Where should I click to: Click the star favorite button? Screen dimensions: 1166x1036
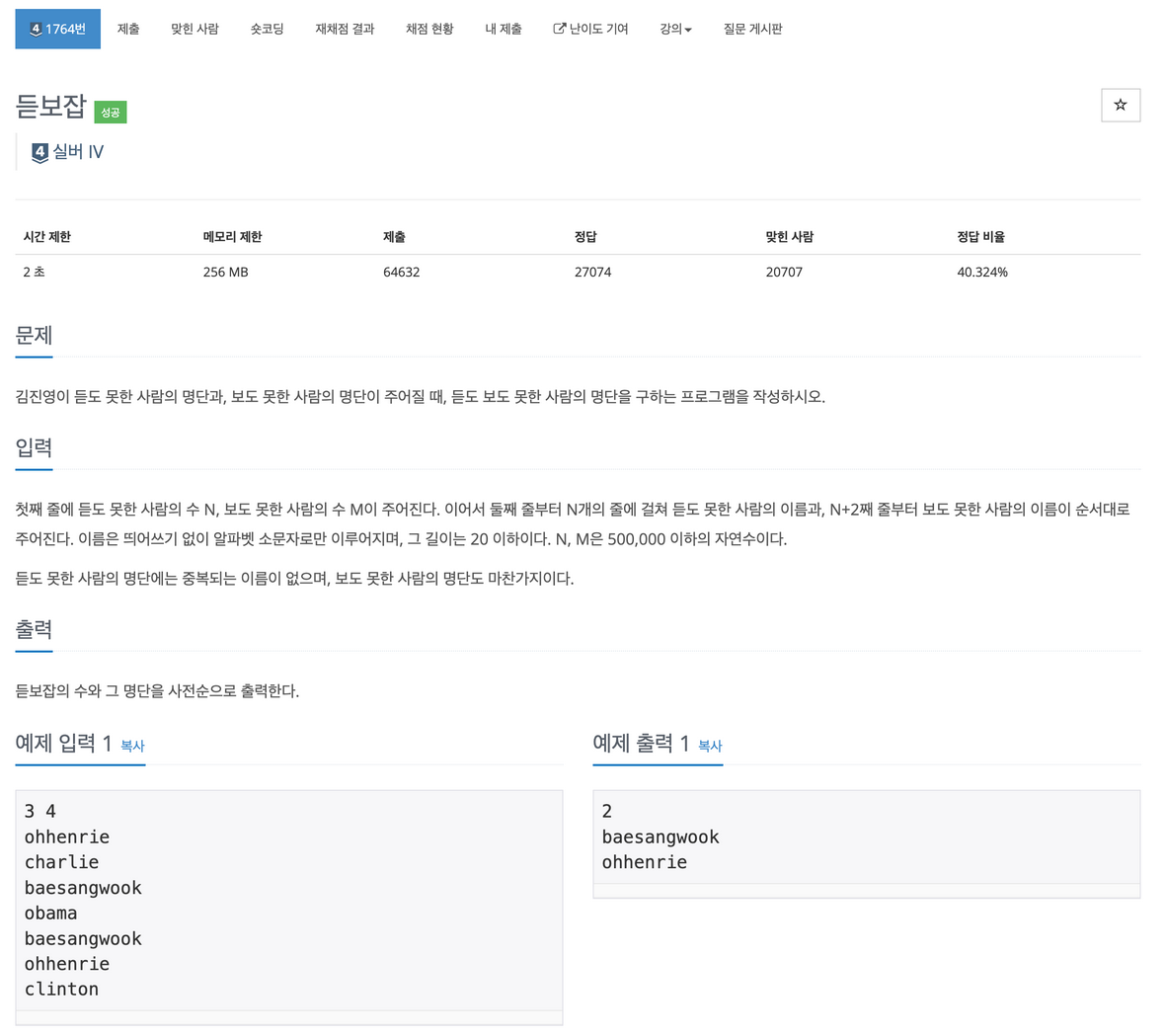pyautogui.click(x=1121, y=105)
